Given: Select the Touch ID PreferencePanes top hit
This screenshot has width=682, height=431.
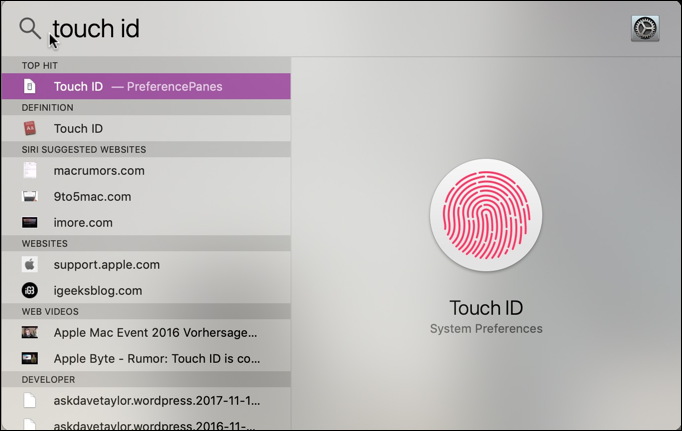Looking at the screenshot, I should [146, 86].
